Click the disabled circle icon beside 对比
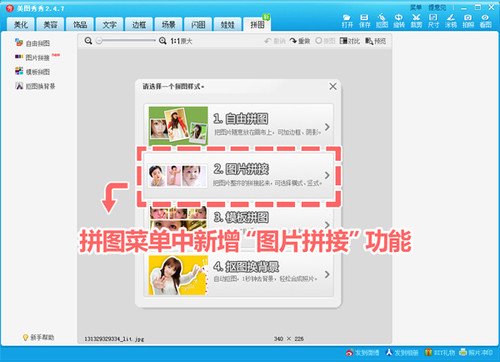 [319, 41]
